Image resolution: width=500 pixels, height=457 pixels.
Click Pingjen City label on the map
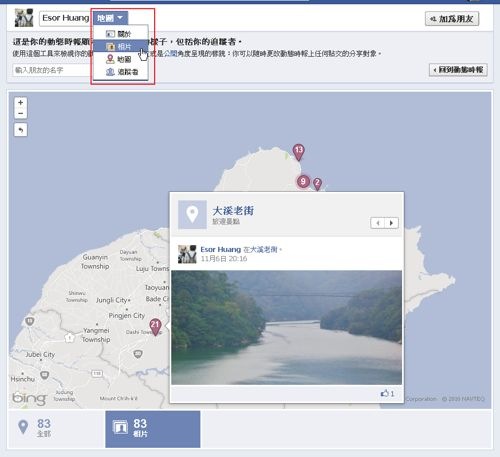pyautogui.click(x=127, y=315)
